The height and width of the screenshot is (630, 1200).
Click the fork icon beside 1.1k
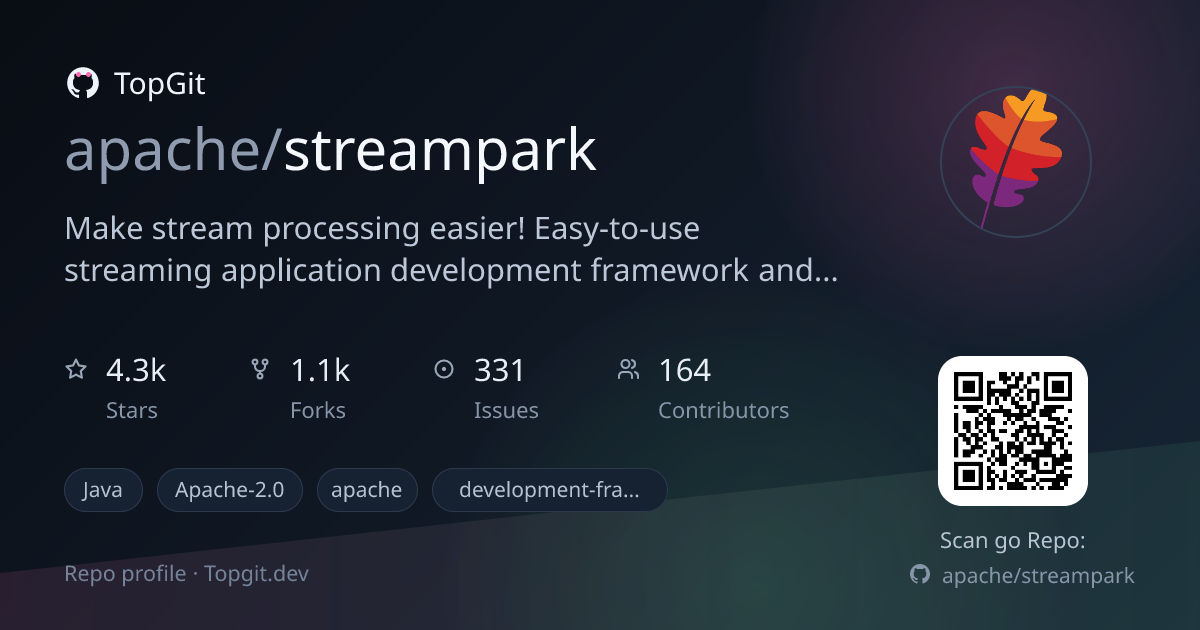tap(260, 370)
